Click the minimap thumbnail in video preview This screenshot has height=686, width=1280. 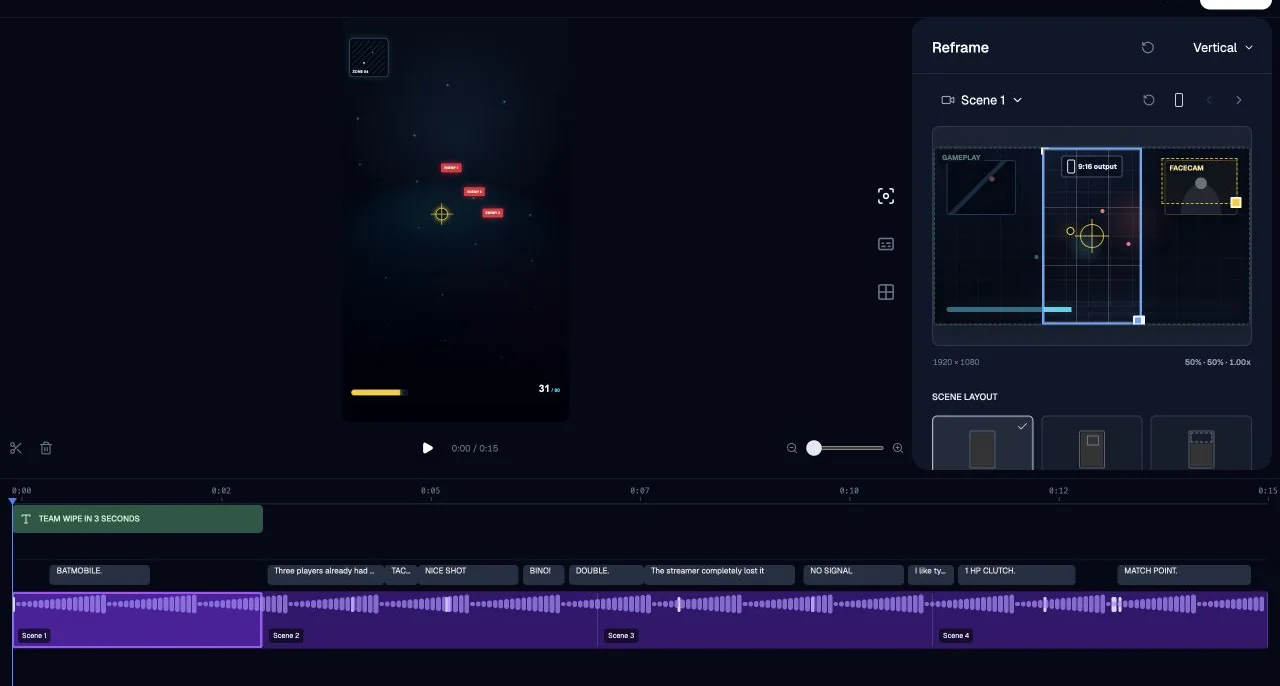369,57
